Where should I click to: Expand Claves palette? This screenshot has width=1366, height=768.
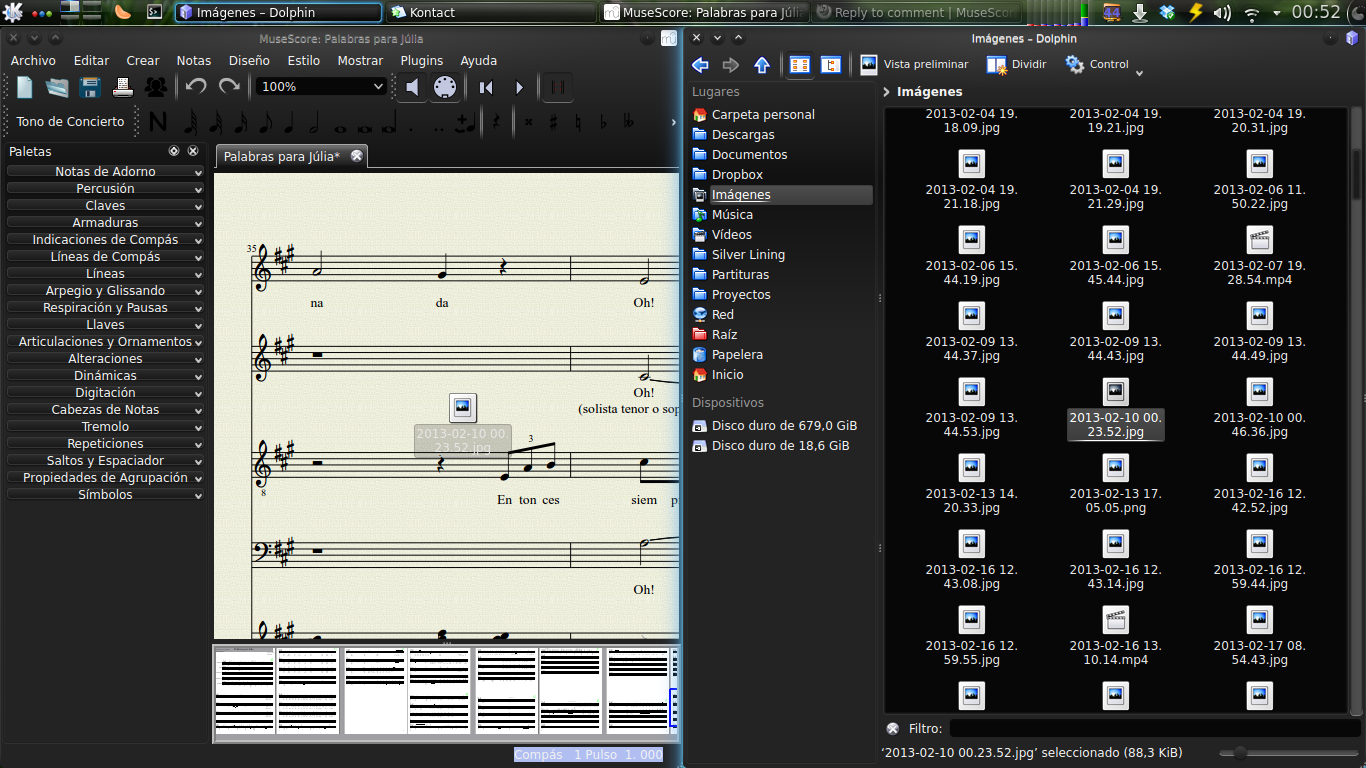[105, 206]
